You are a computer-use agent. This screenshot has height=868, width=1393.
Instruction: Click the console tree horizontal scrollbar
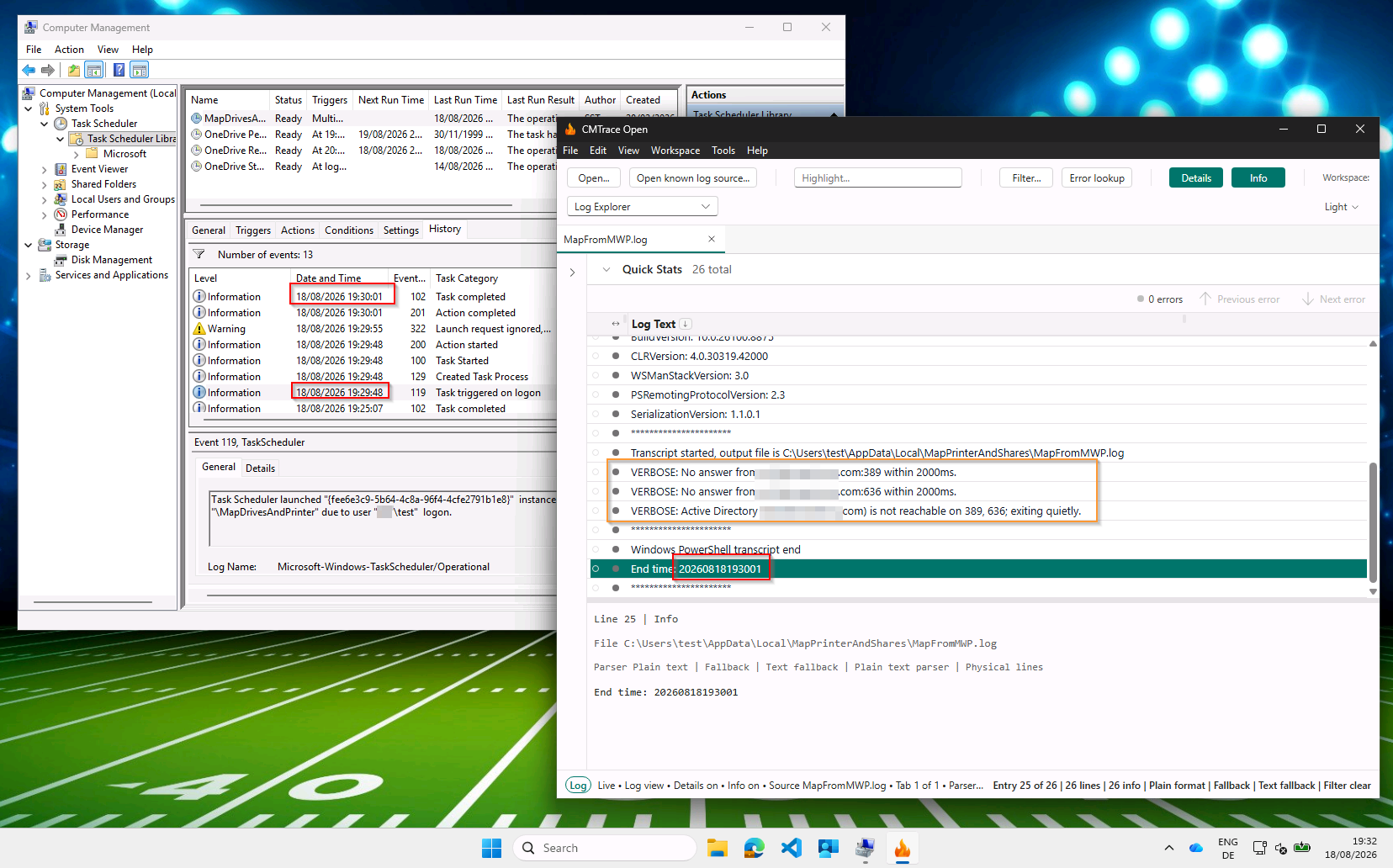tap(93, 601)
